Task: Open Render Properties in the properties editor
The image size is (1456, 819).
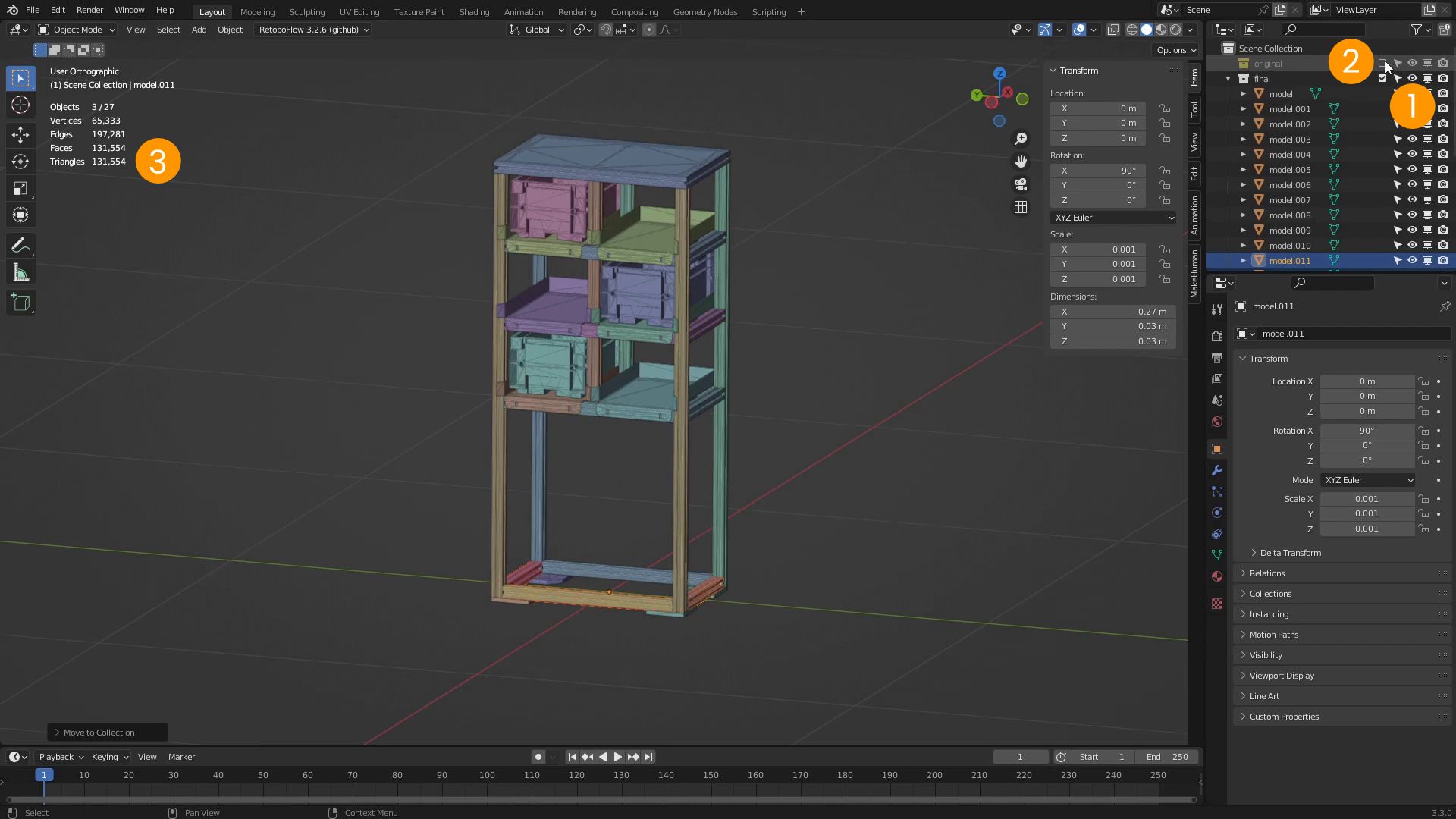Action: (1217, 336)
